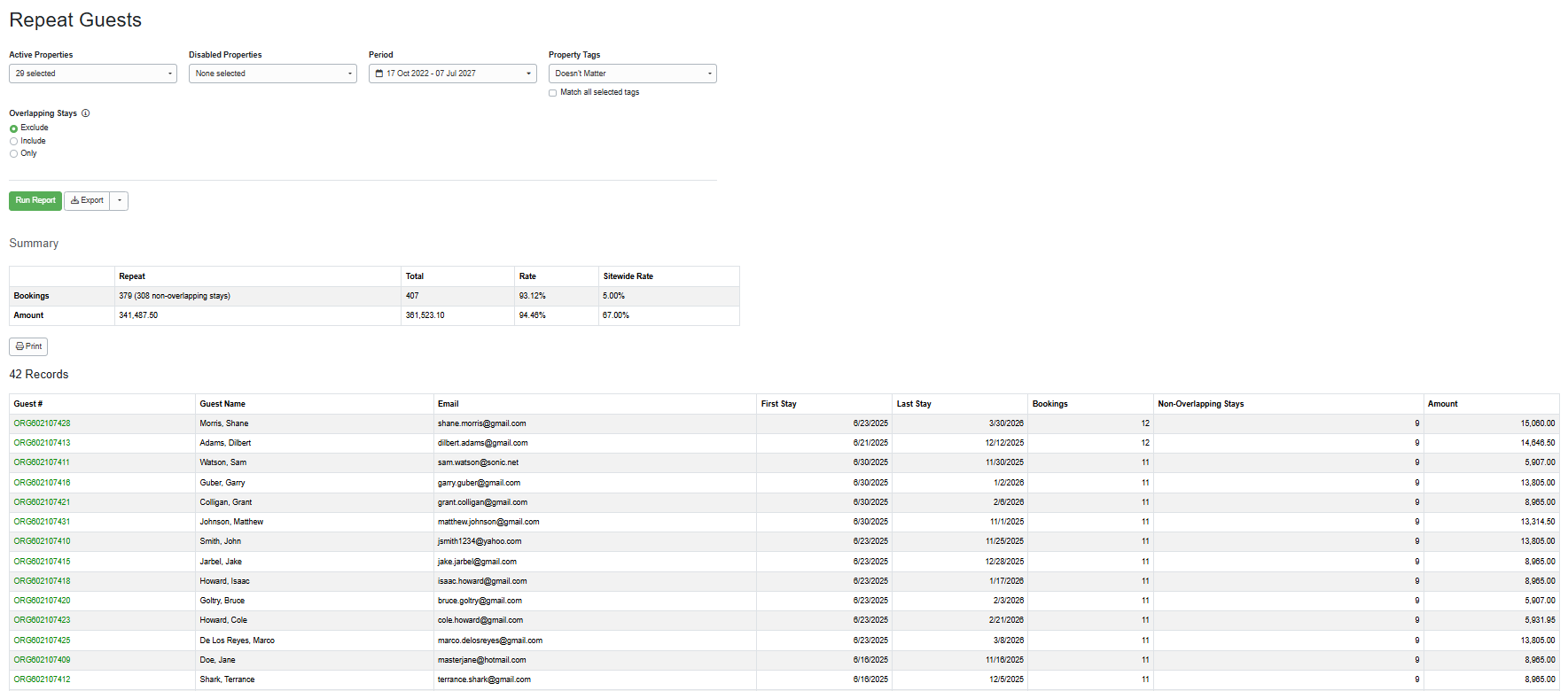Click the Export button
The width and height of the screenshot is (1568, 691).
tap(87, 201)
